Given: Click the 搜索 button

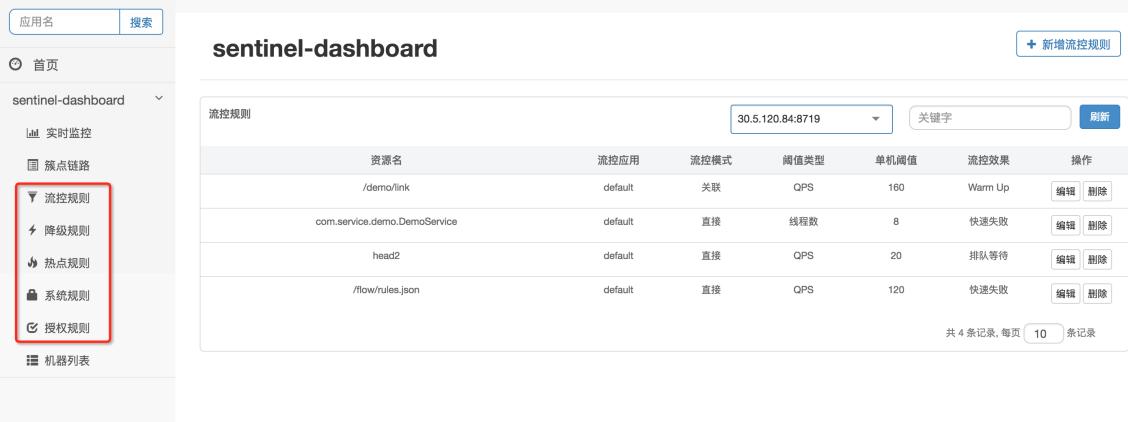Looking at the screenshot, I should (141, 22).
